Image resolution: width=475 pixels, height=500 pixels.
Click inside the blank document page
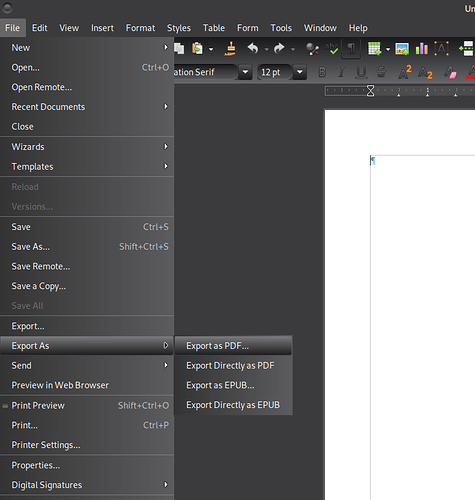[x=422, y=300]
